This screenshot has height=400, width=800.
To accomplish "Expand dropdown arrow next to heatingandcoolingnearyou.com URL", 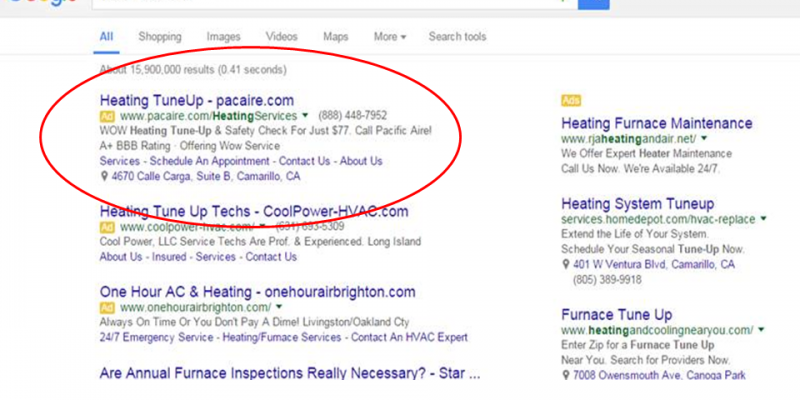I will pos(763,330).
